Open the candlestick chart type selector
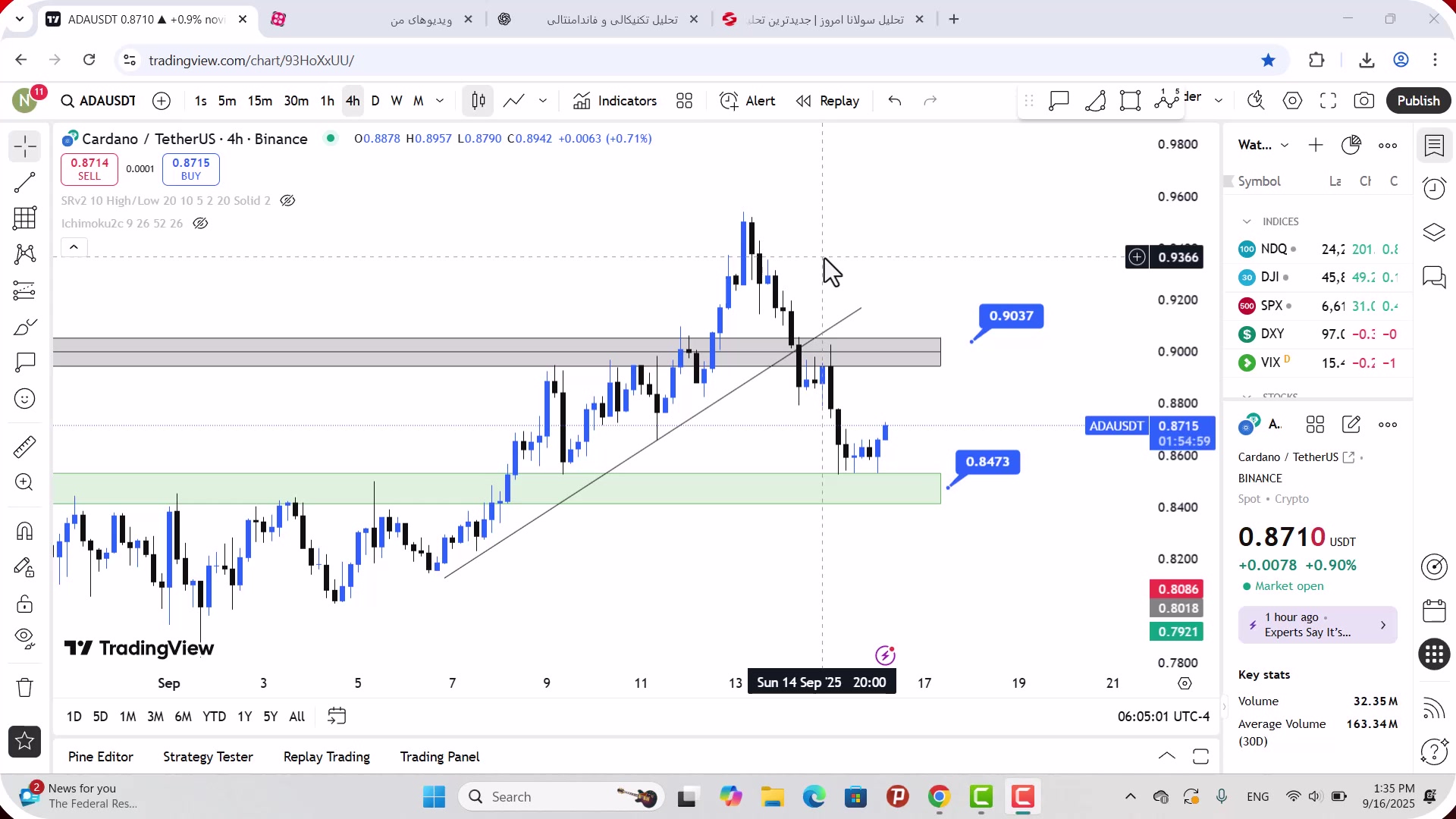1456x819 pixels. [479, 101]
